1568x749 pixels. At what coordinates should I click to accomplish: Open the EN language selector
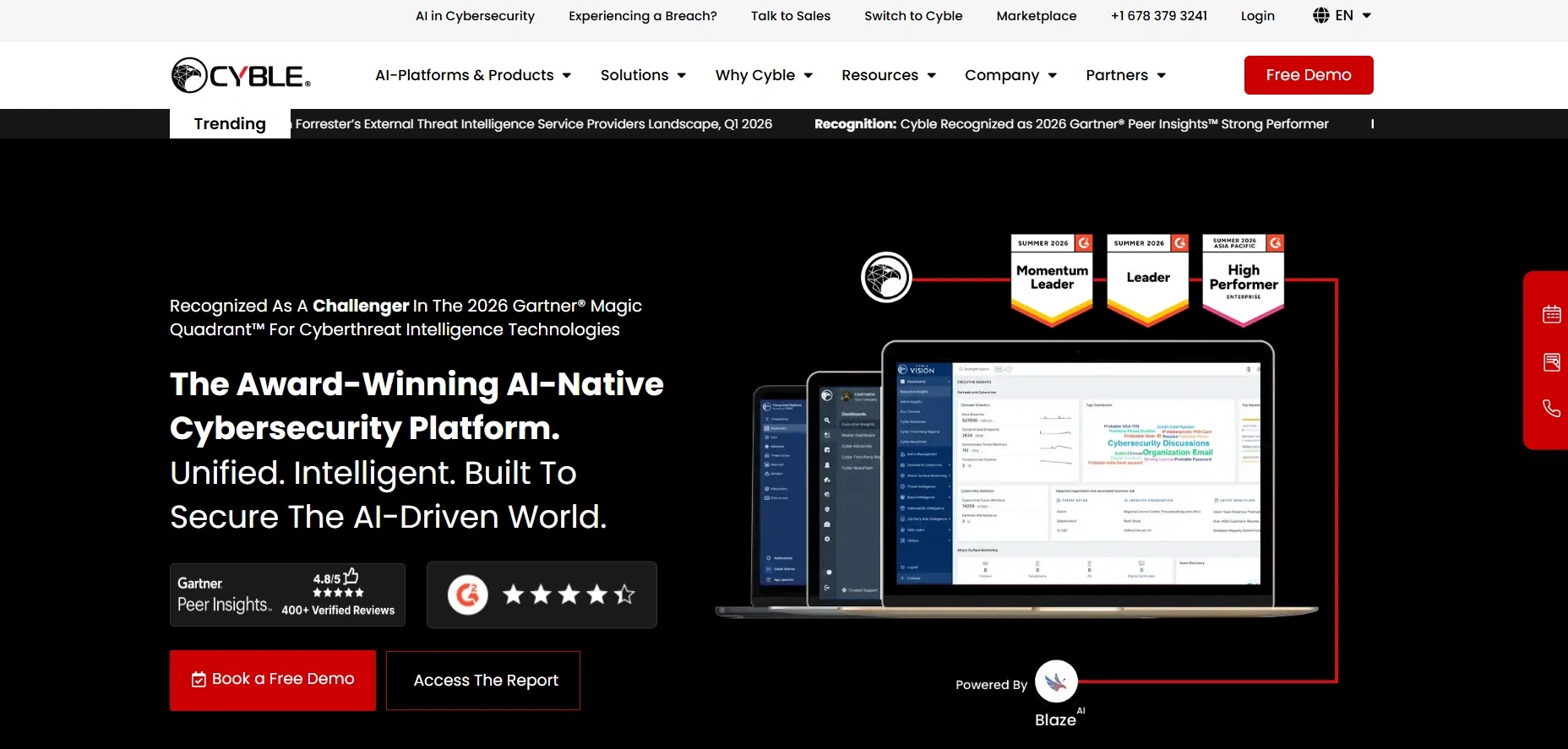point(1342,15)
